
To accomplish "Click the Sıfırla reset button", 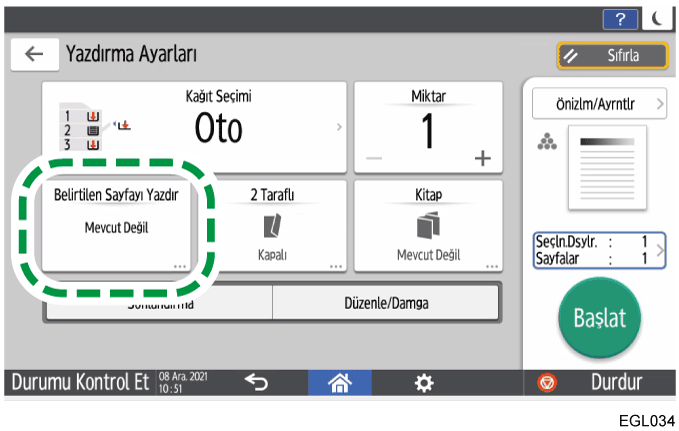I will [613, 56].
